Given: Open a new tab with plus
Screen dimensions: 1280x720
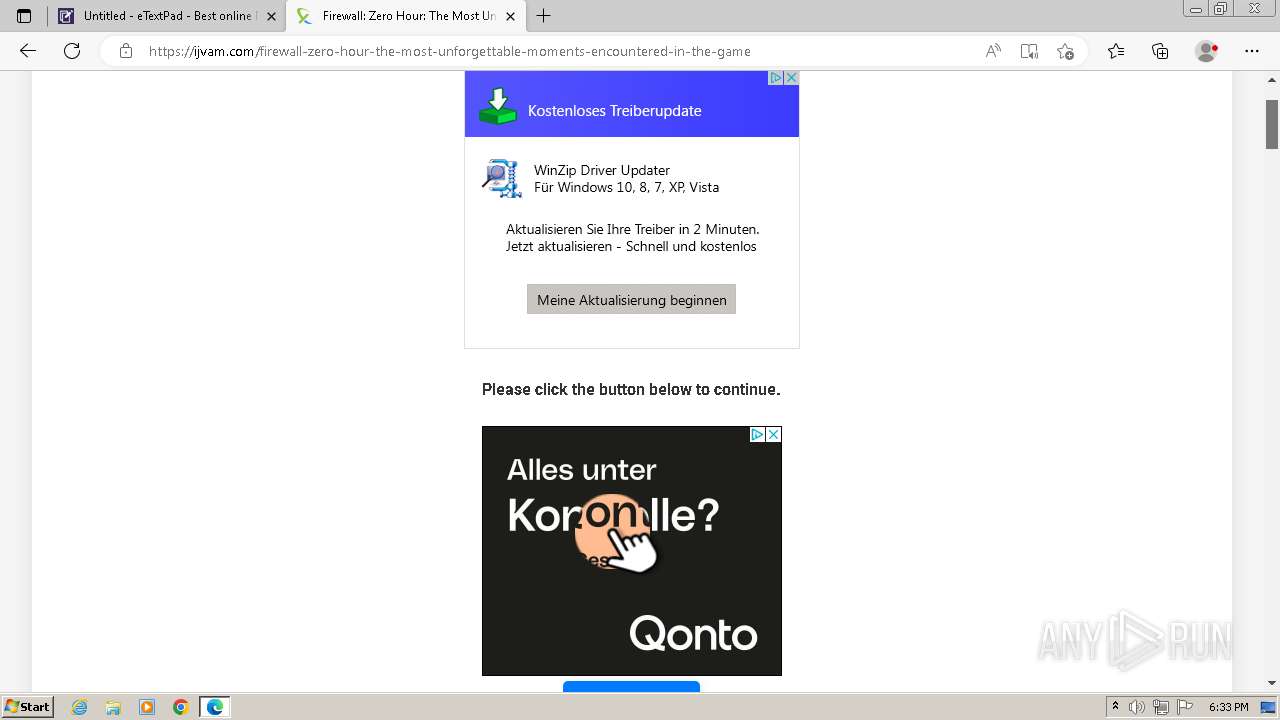Looking at the screenshot, I should click(x=544, y=16).
